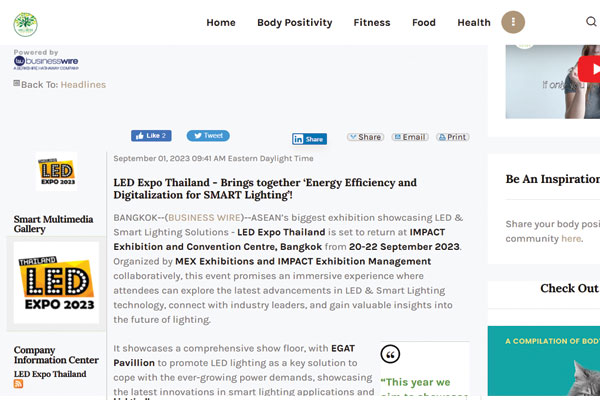Screen dimensions: 600x400
Task: Print this article
Action: [453, 137]
